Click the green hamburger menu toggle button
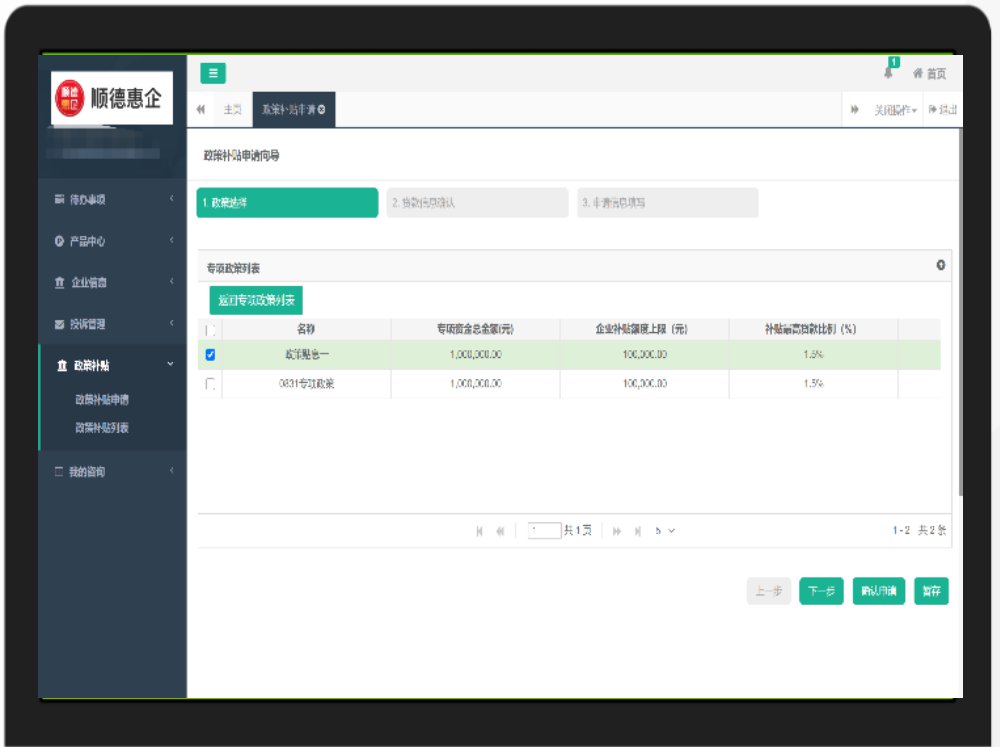 click(x=213, y=73)
